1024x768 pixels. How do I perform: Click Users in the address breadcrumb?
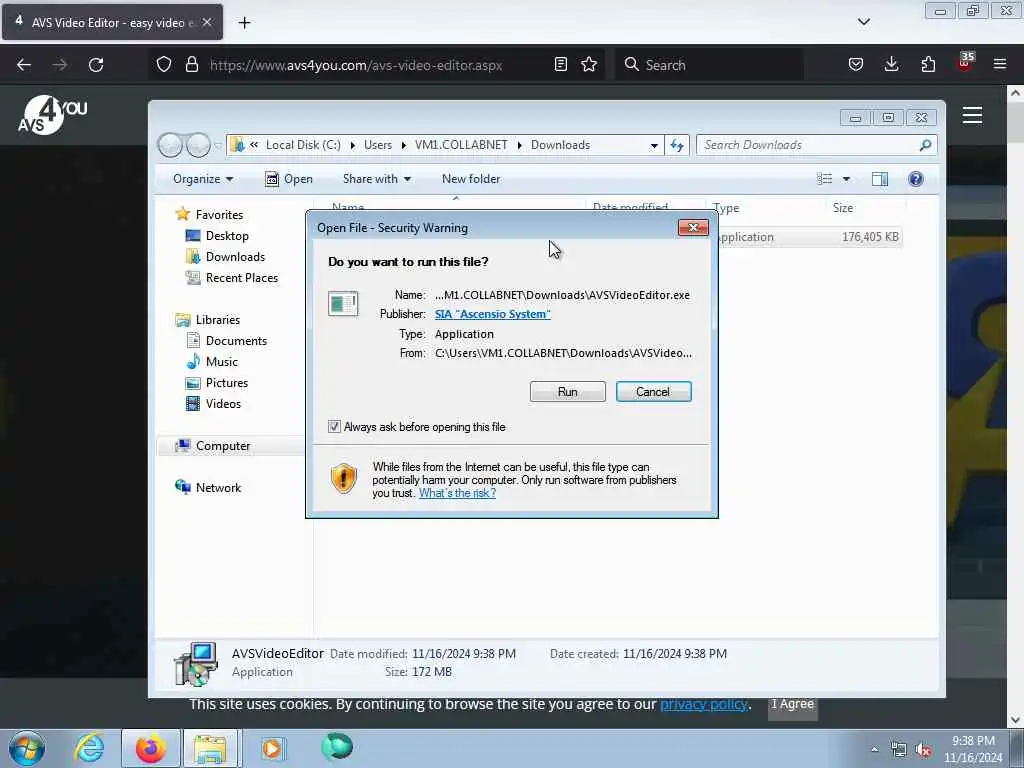378,145
